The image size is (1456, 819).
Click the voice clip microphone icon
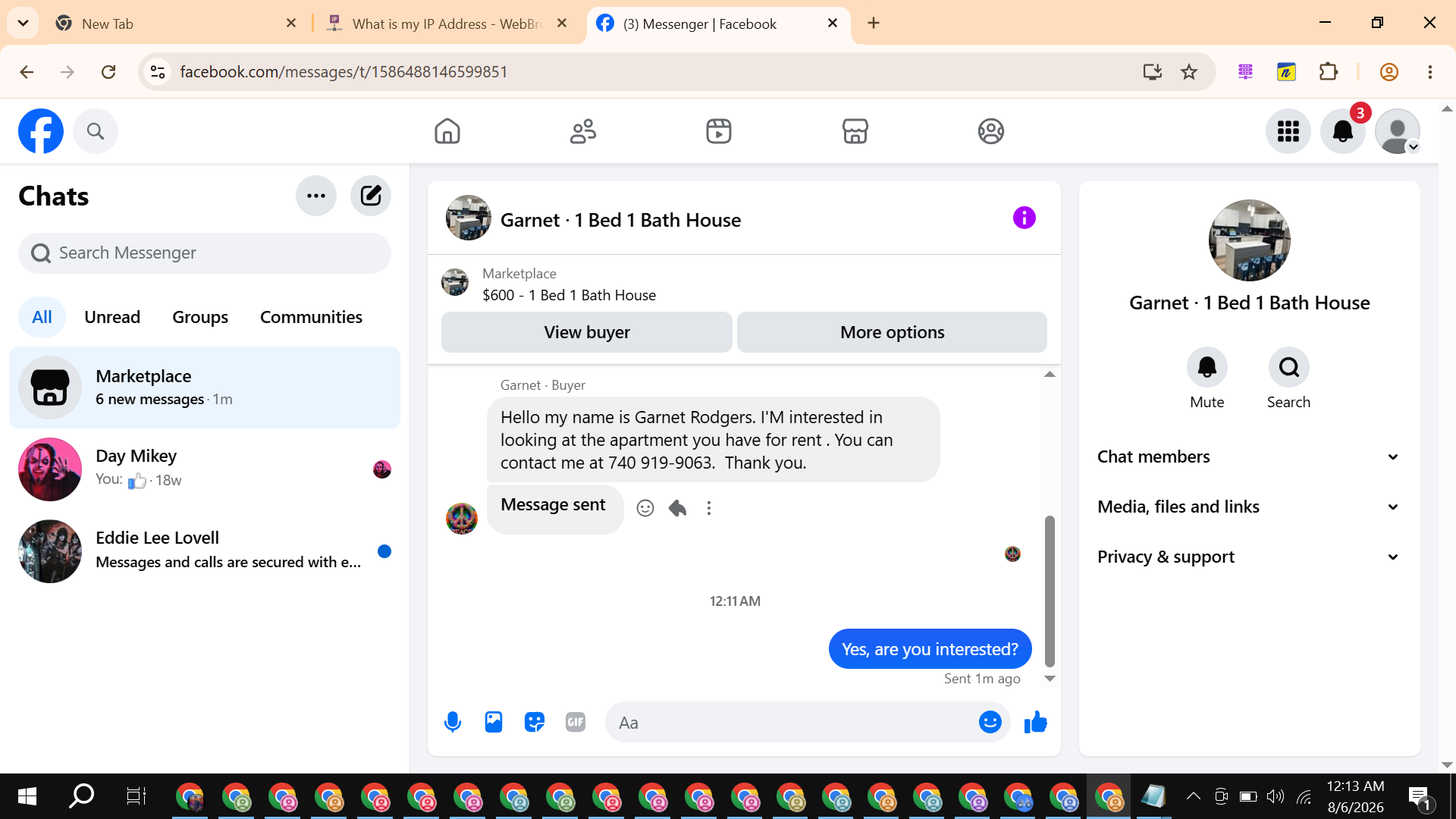tap(453, 723)
